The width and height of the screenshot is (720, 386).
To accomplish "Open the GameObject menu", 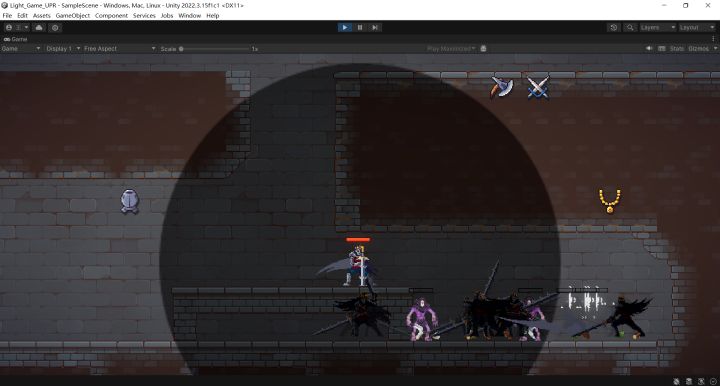I will click(x=73, y=16).
